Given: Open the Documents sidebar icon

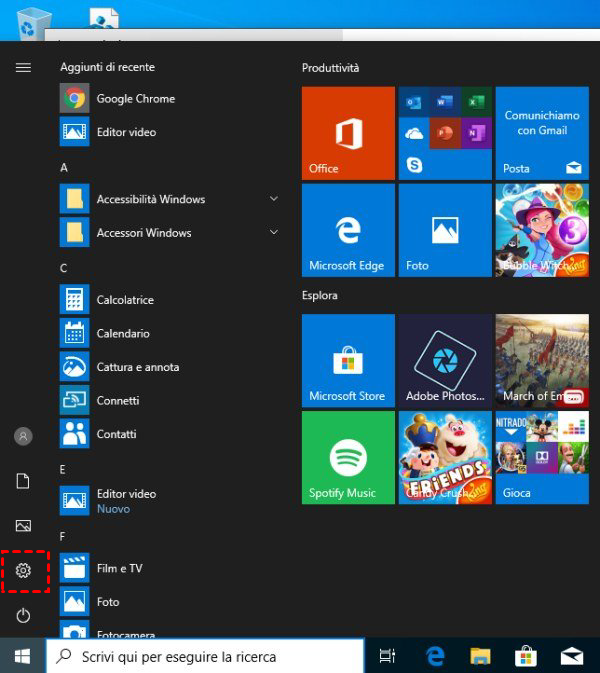Looking at the screenshot, I should click(24, 481).
